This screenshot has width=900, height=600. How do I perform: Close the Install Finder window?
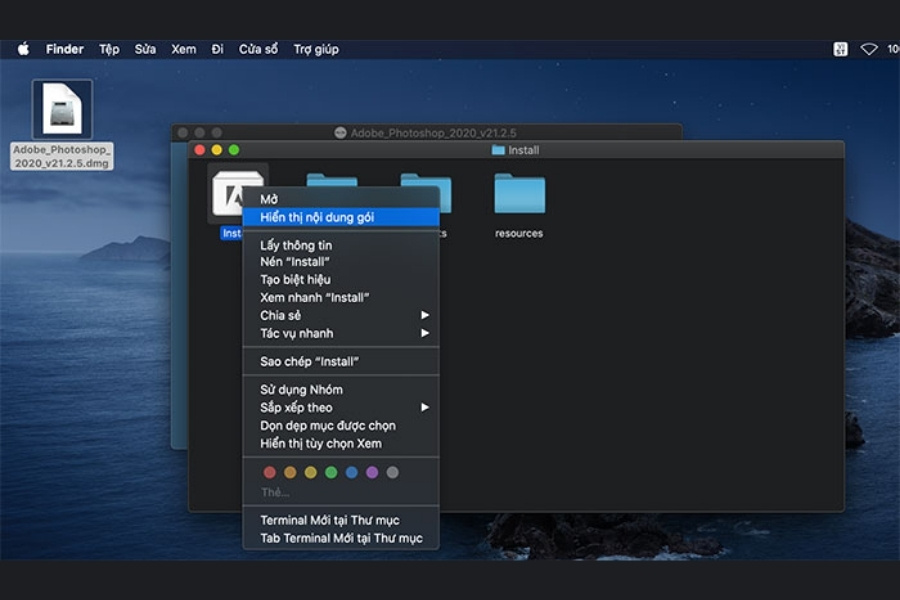pos(200,150)
